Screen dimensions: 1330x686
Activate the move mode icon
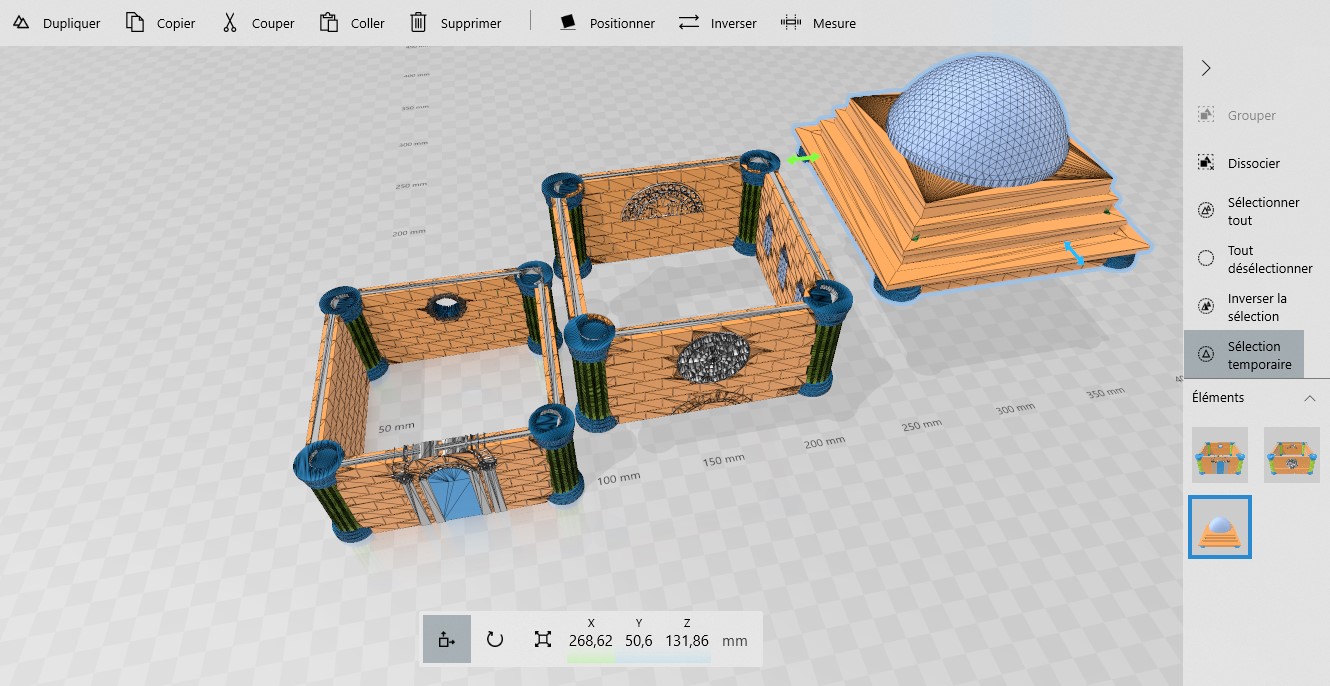446,639
